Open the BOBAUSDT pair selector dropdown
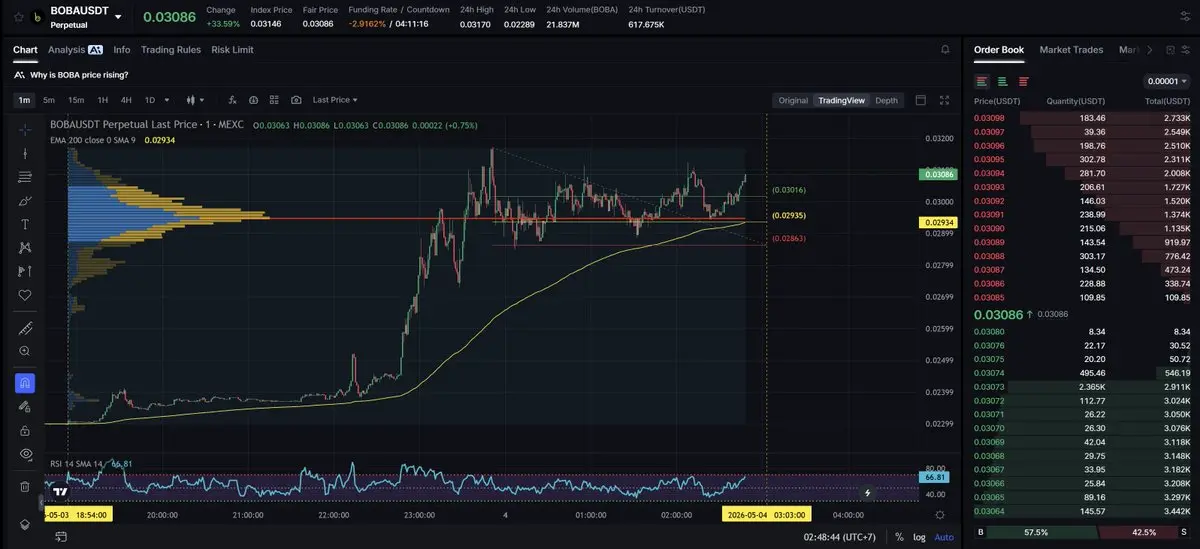Image resolution: width=1200 pixels, height=549 pixels. pos(118,17)
